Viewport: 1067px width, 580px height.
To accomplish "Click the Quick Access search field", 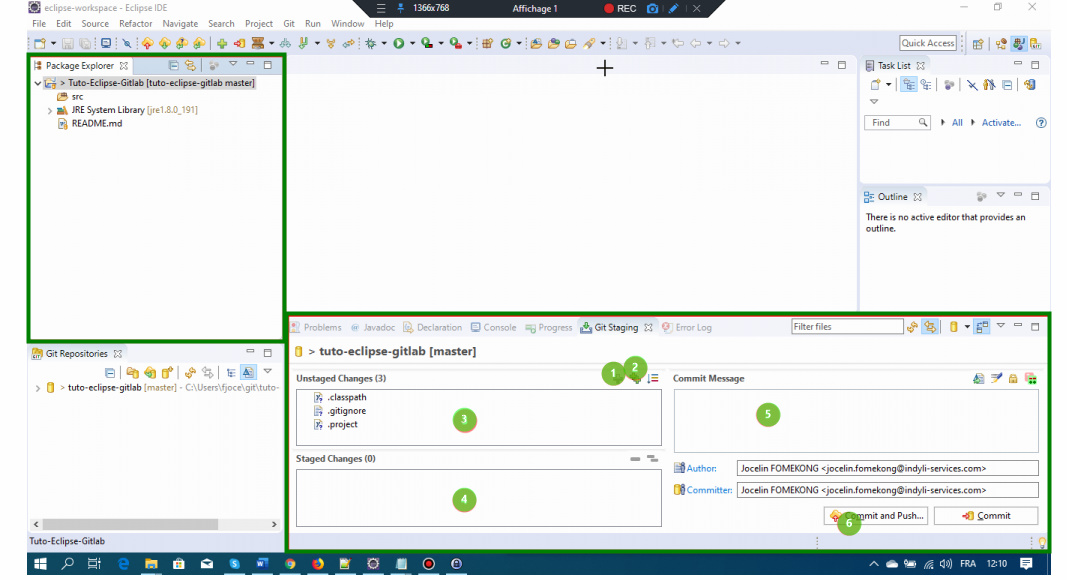I will click(x=928, y=44).
